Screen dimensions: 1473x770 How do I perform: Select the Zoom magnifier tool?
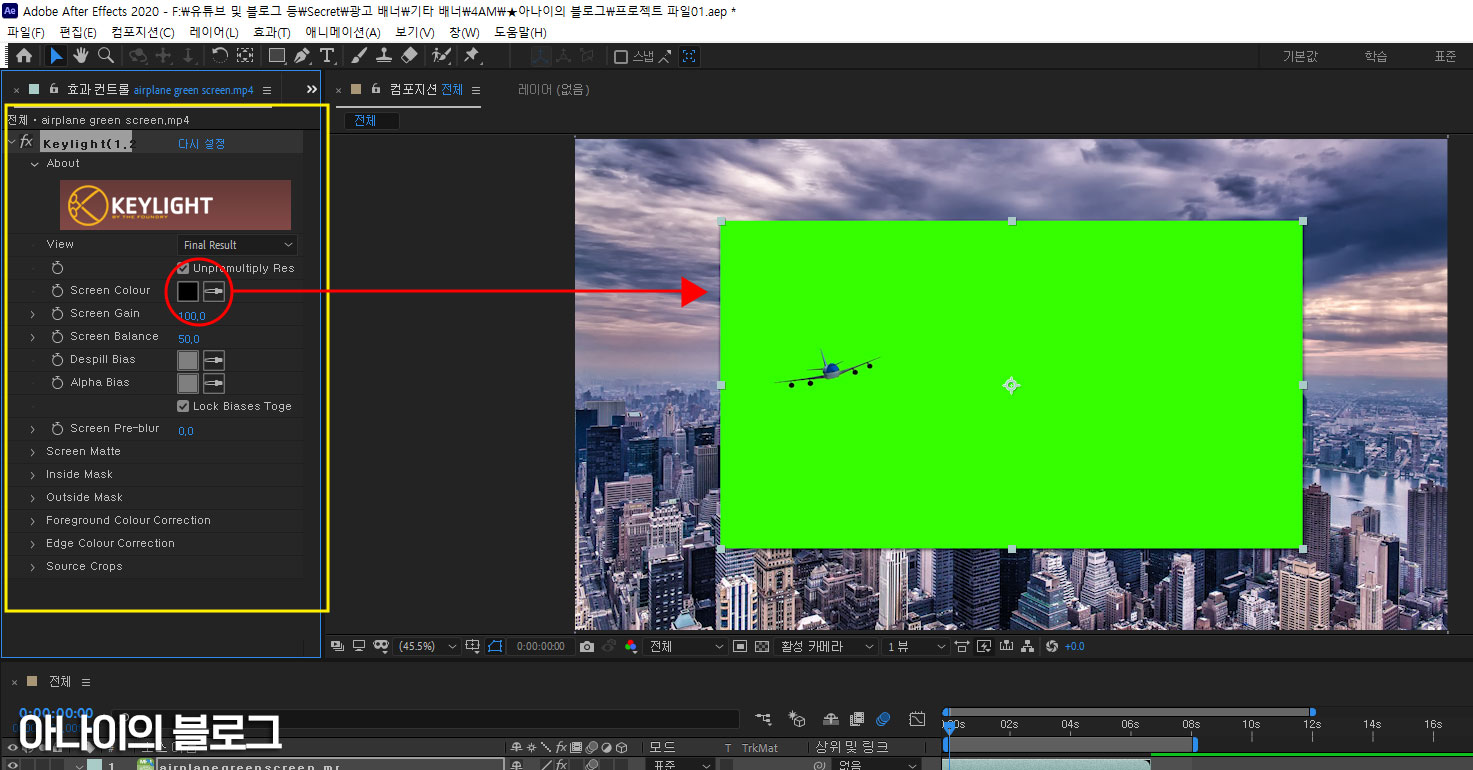105,56
